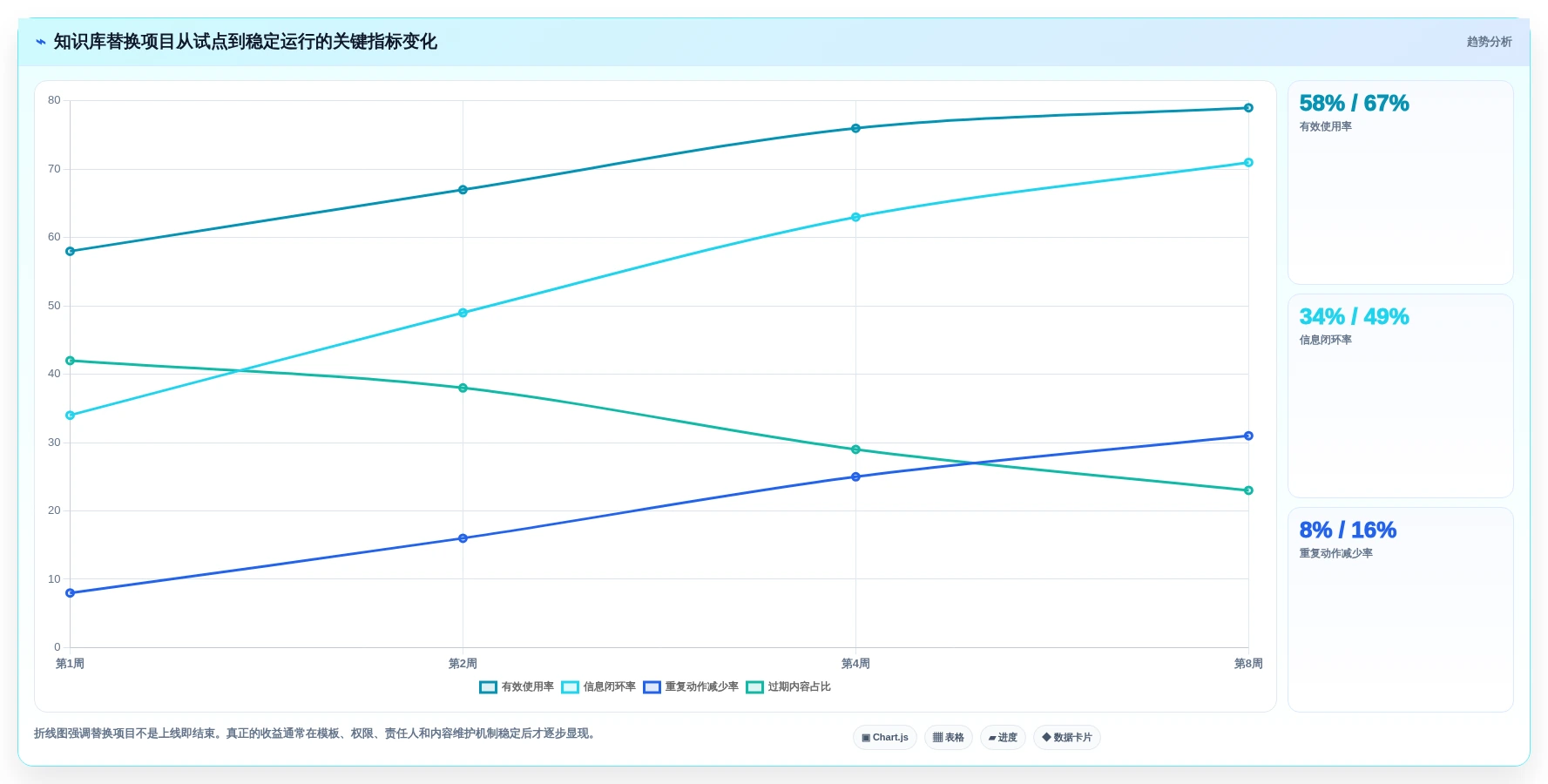Click 有效使用率 data point at 第8周
The width and height of the screenshot is (1548, 784).
pyautogui.click(x=1248, y=108)
